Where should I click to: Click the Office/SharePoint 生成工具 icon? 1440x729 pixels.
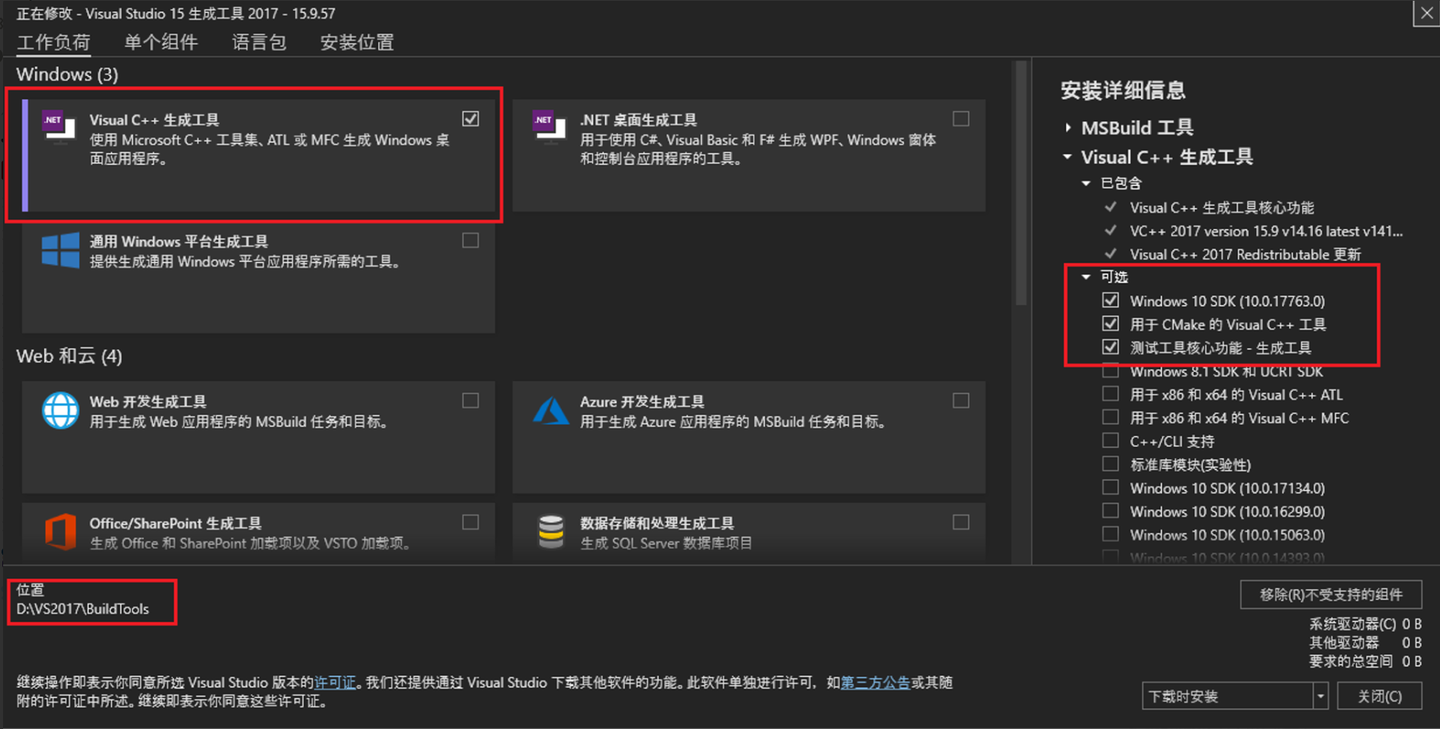click(60, 532)
